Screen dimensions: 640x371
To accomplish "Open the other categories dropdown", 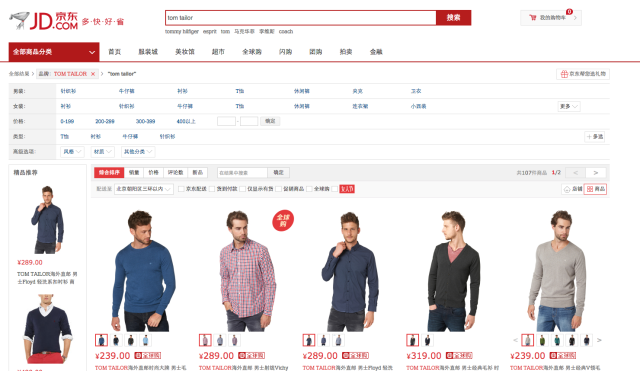I will click(x=138, y=152).
